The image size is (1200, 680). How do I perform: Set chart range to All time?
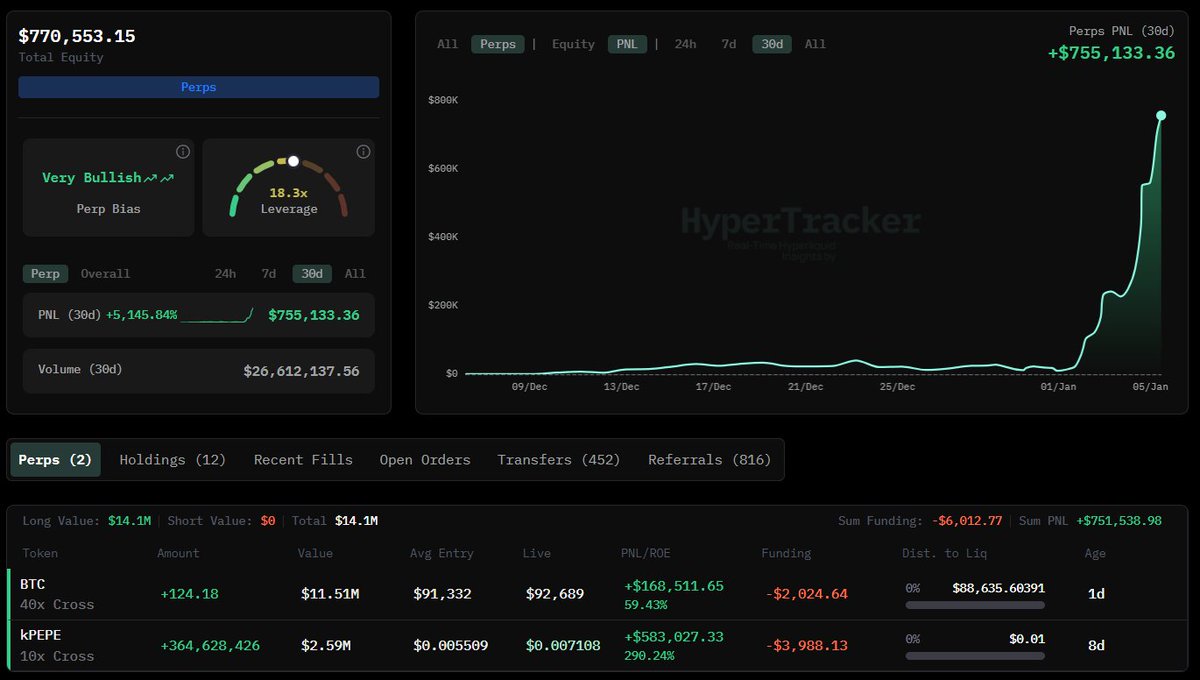click(x=815, y=44)
